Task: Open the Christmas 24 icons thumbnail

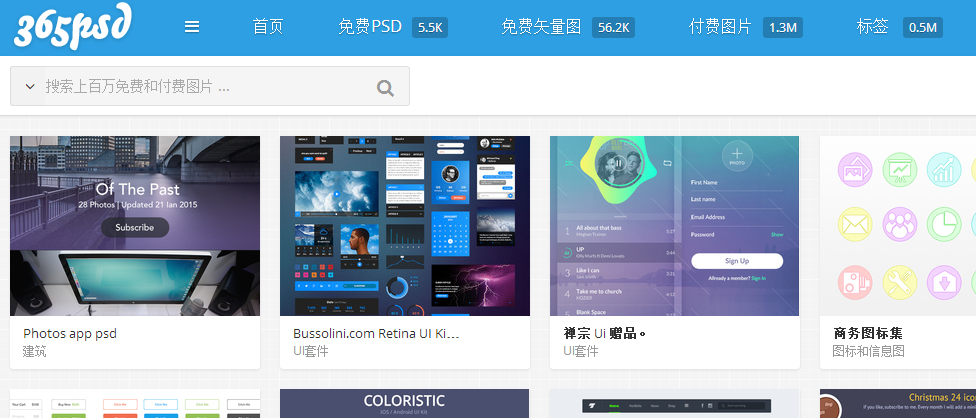Action: 898,404
